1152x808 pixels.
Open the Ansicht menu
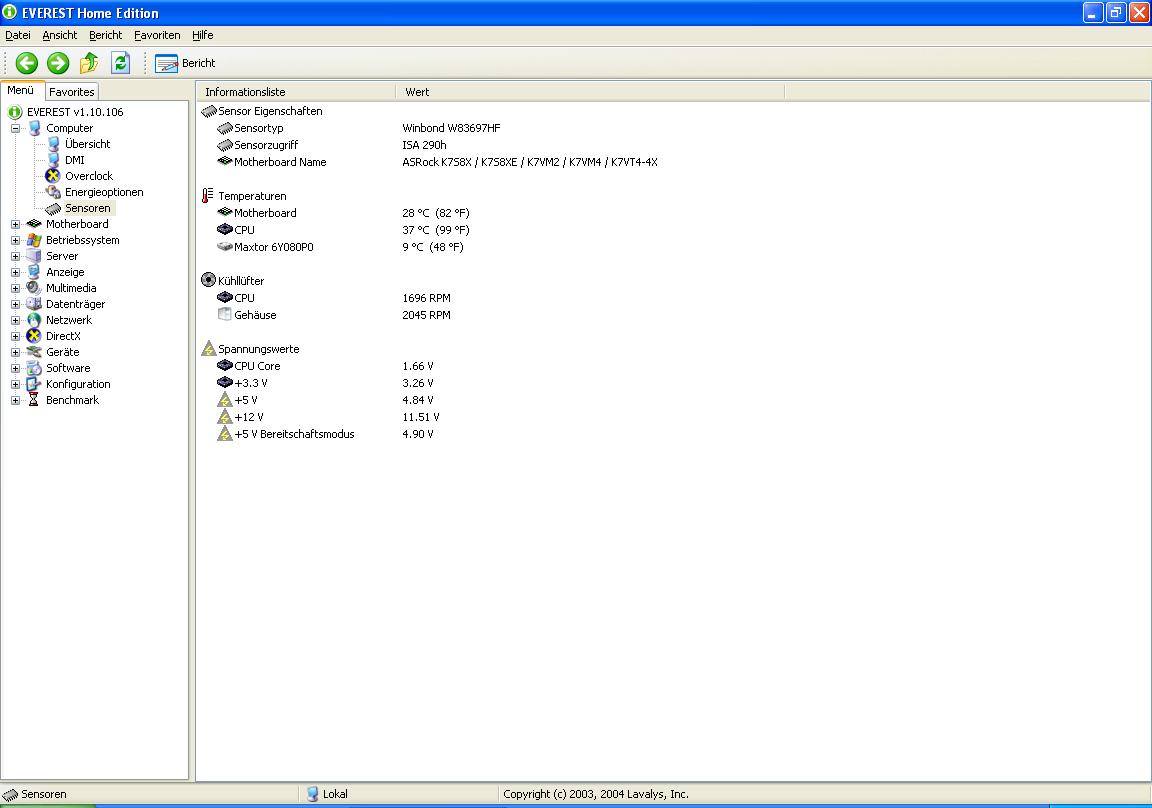(x=60, y=35)
